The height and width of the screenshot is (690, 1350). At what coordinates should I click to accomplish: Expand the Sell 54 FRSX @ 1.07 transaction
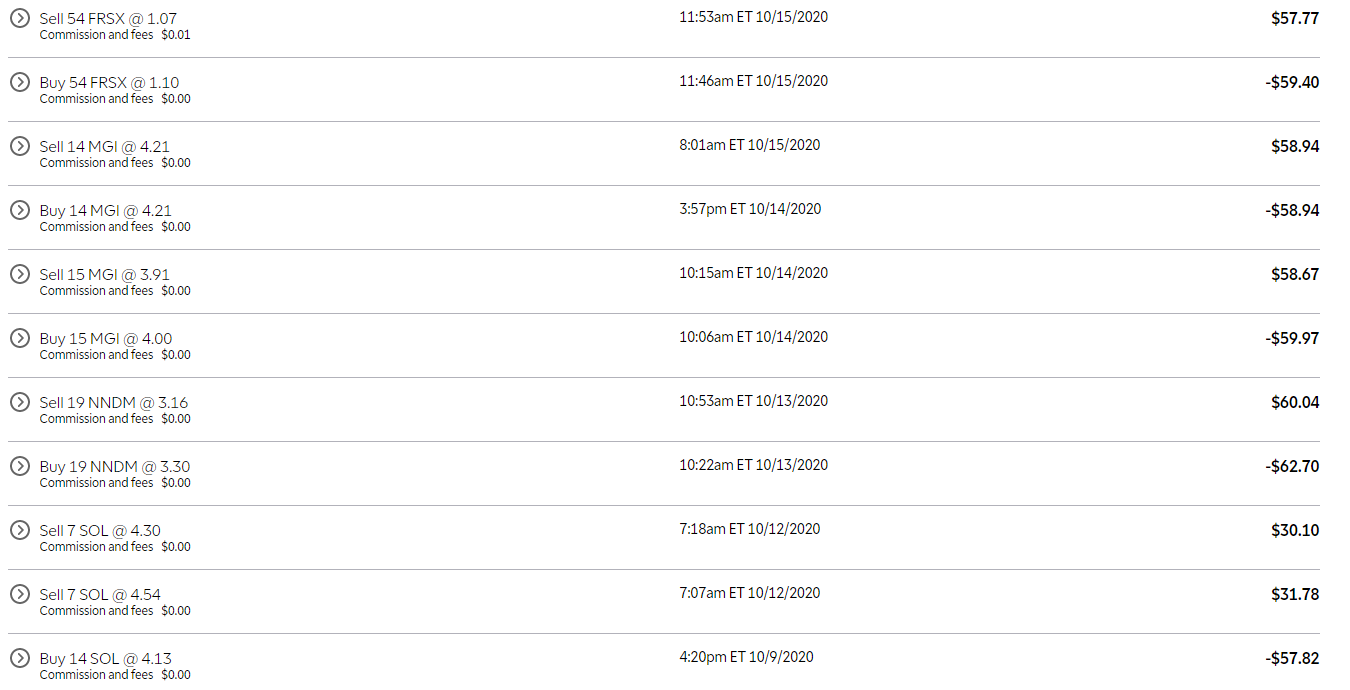click(20, 18)
